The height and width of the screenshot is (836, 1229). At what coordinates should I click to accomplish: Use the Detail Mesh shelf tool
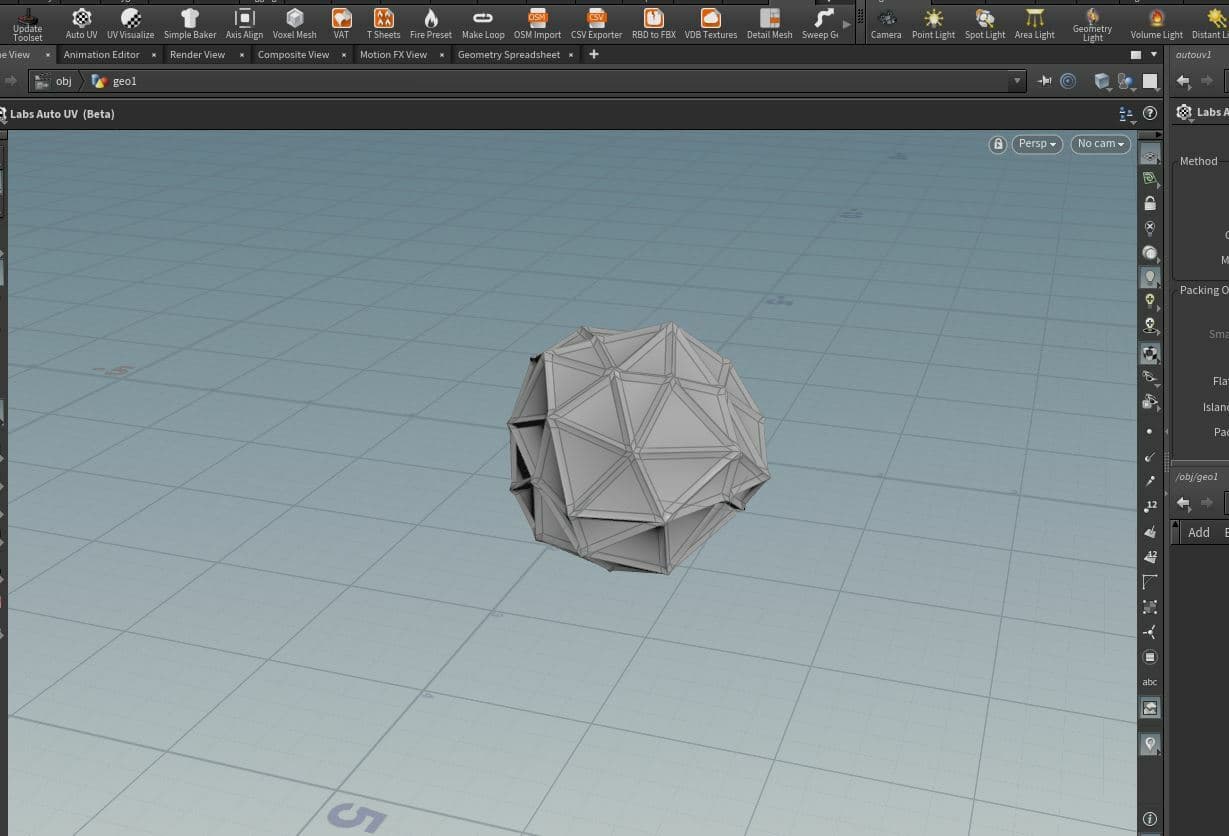click(x=769, y=24)
